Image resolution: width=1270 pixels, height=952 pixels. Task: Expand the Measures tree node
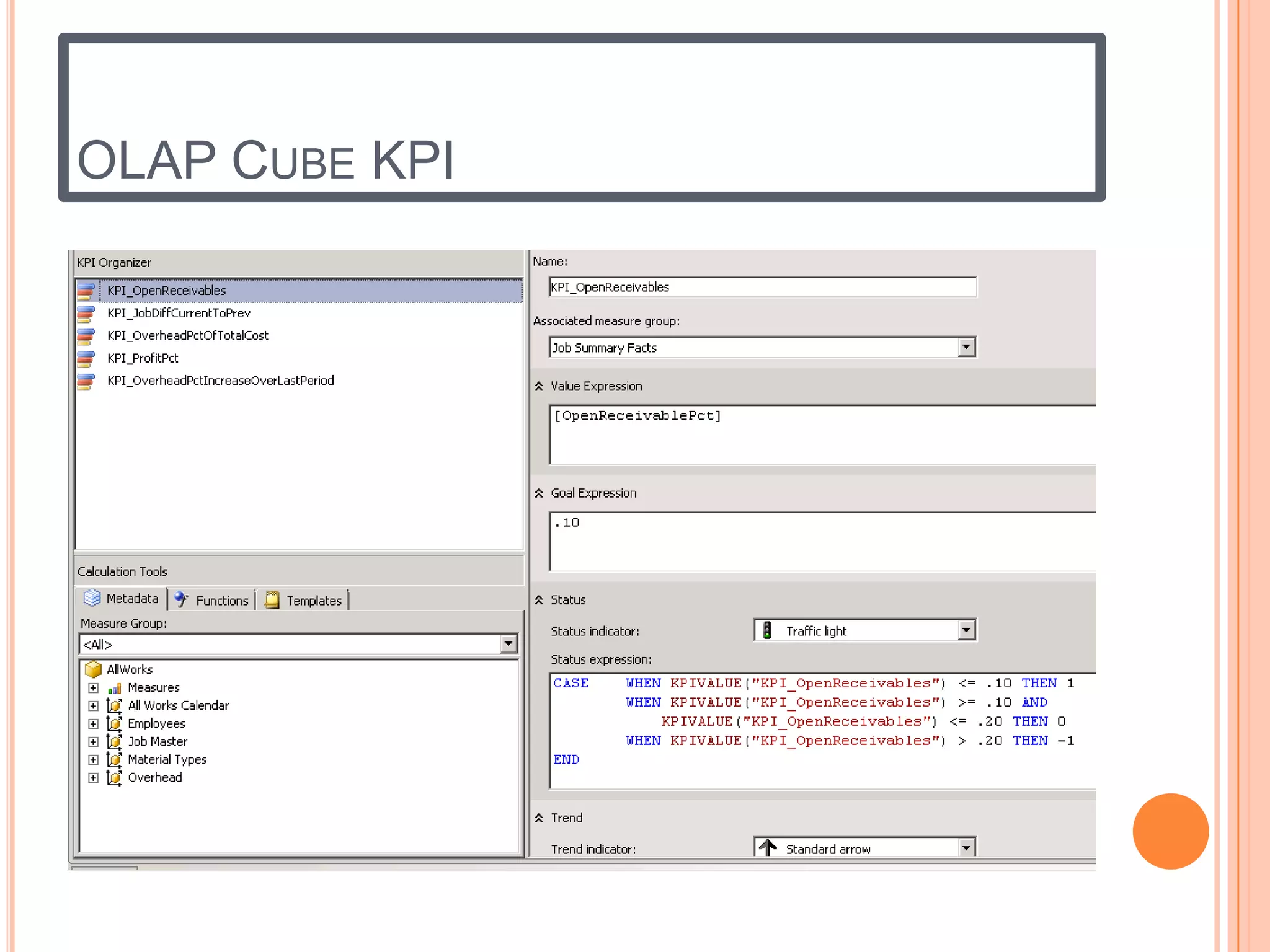[x=93, y=688]
